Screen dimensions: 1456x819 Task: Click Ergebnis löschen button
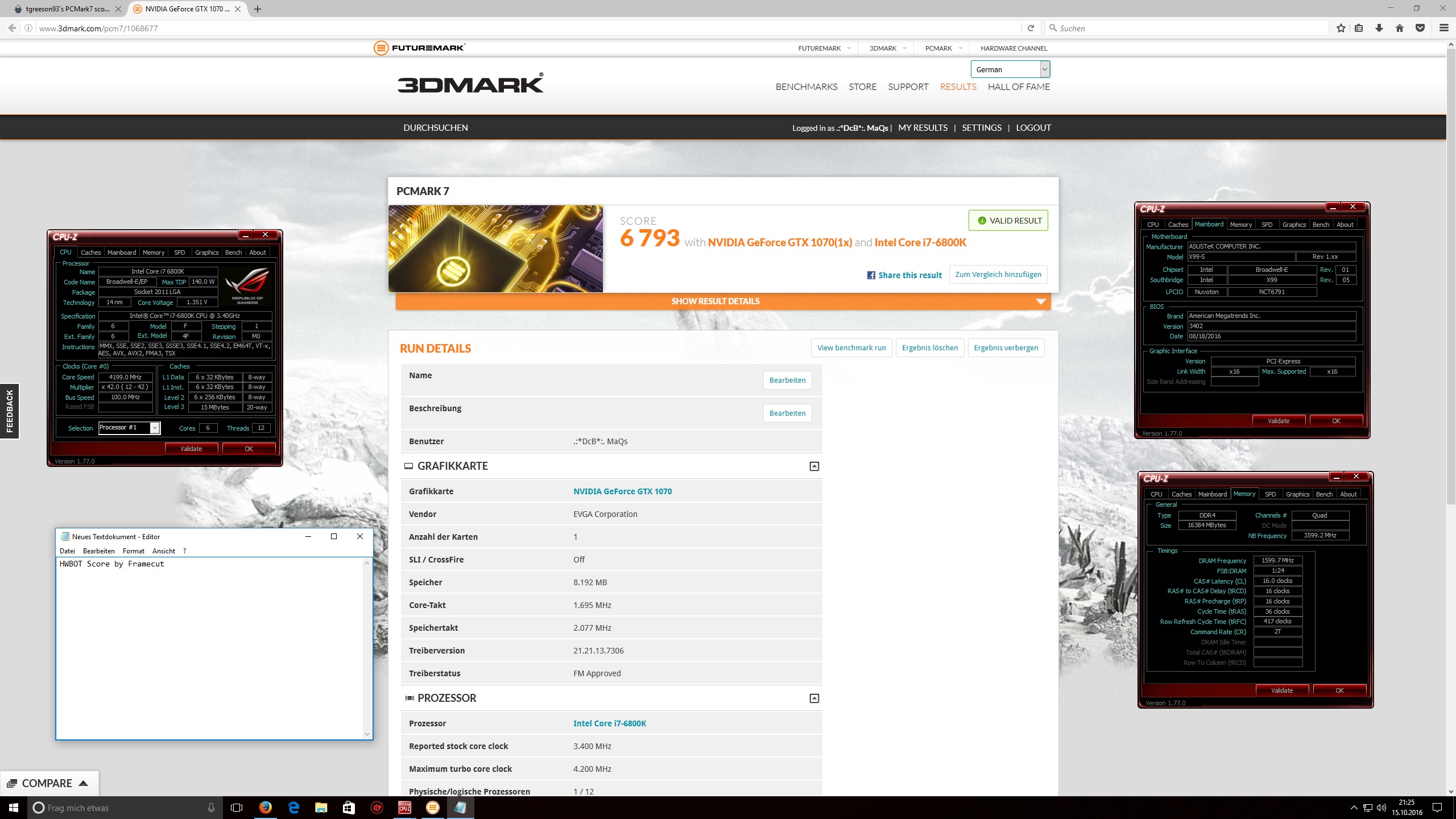[930, 348]
